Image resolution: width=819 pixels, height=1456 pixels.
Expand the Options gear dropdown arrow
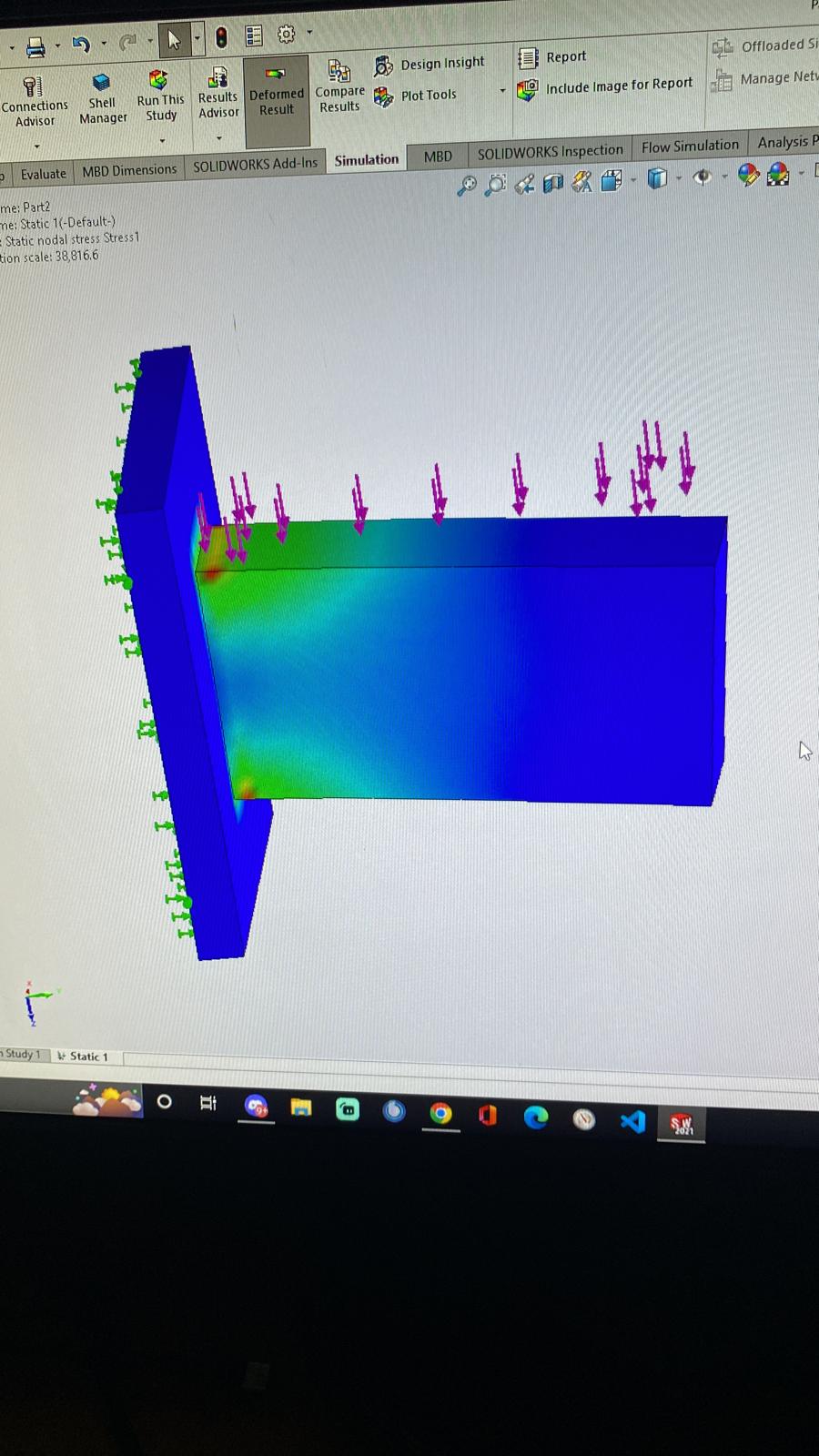coord(309,33)
